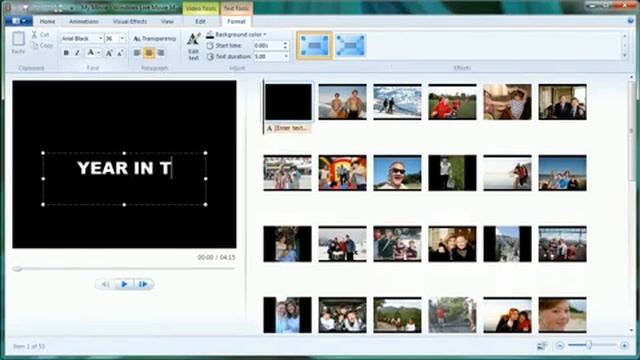Viewport: 640px width, 360px height.
Task: Open Help via question mark icon
Action: [630, 21]
